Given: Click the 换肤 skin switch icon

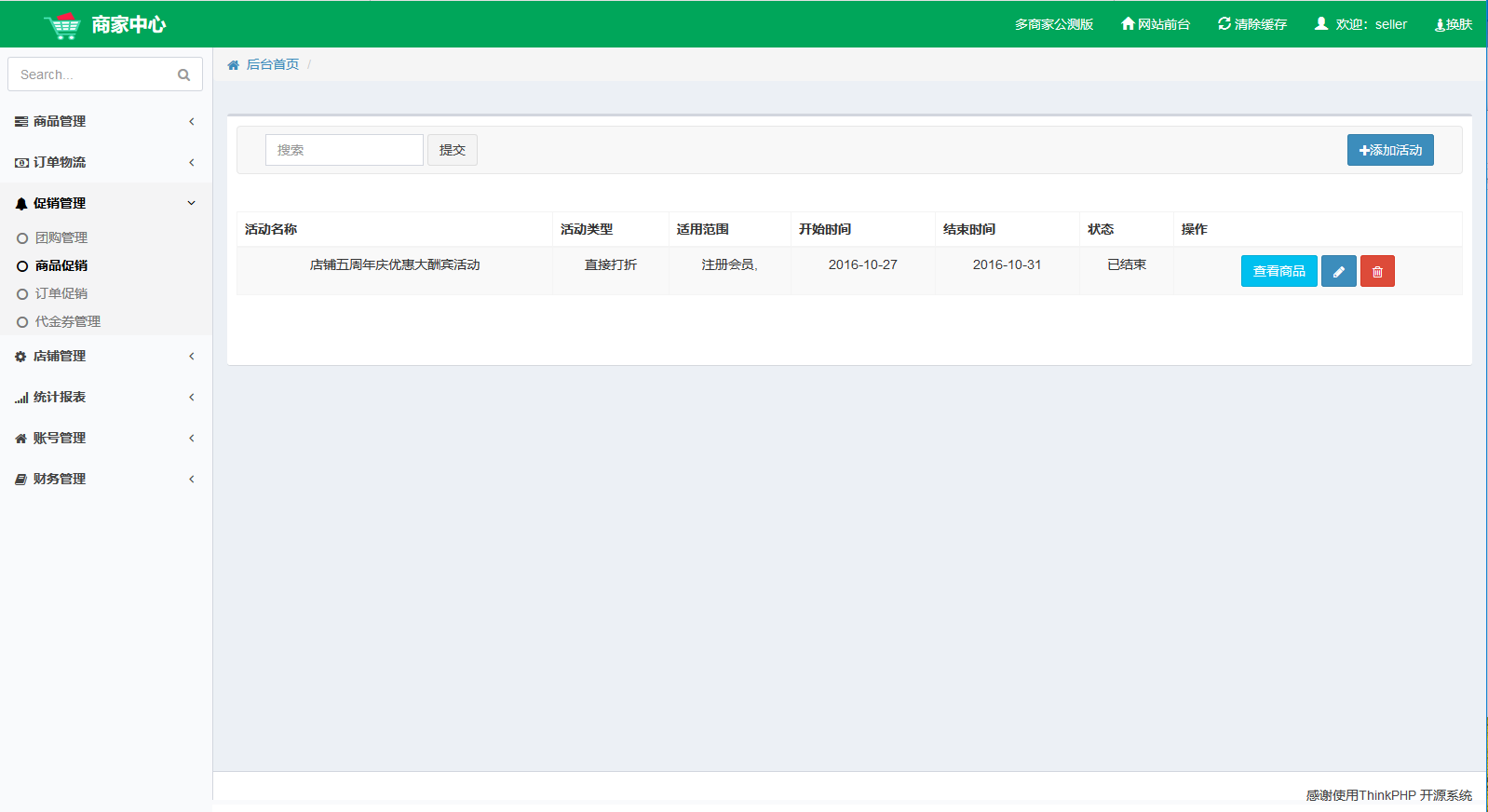Looking at the screenshot, I should [1440, 25].
